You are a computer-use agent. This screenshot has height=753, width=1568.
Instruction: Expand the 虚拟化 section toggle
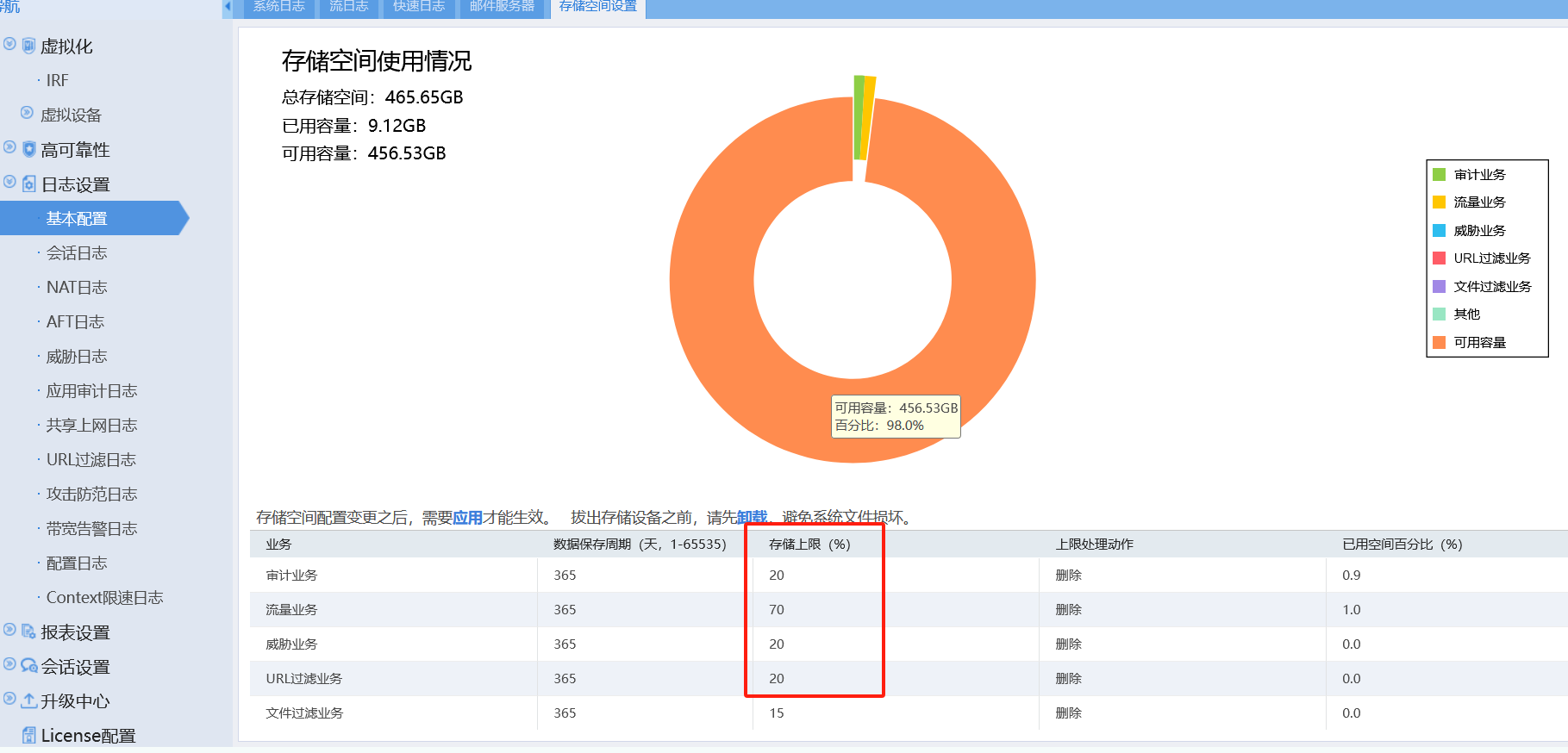pyautogui.click(x=9, y=44)
